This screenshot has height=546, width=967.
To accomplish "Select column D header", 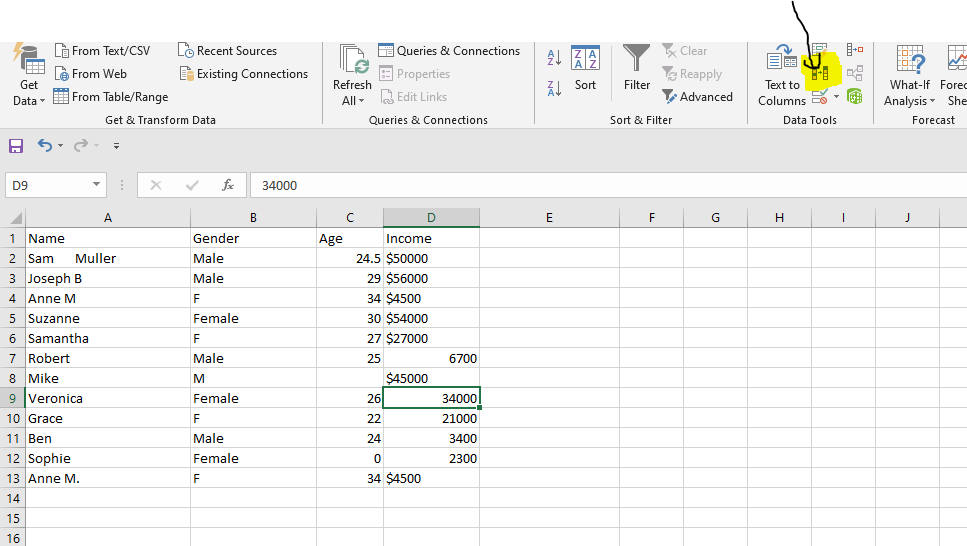I will click(x=431, y=218).
